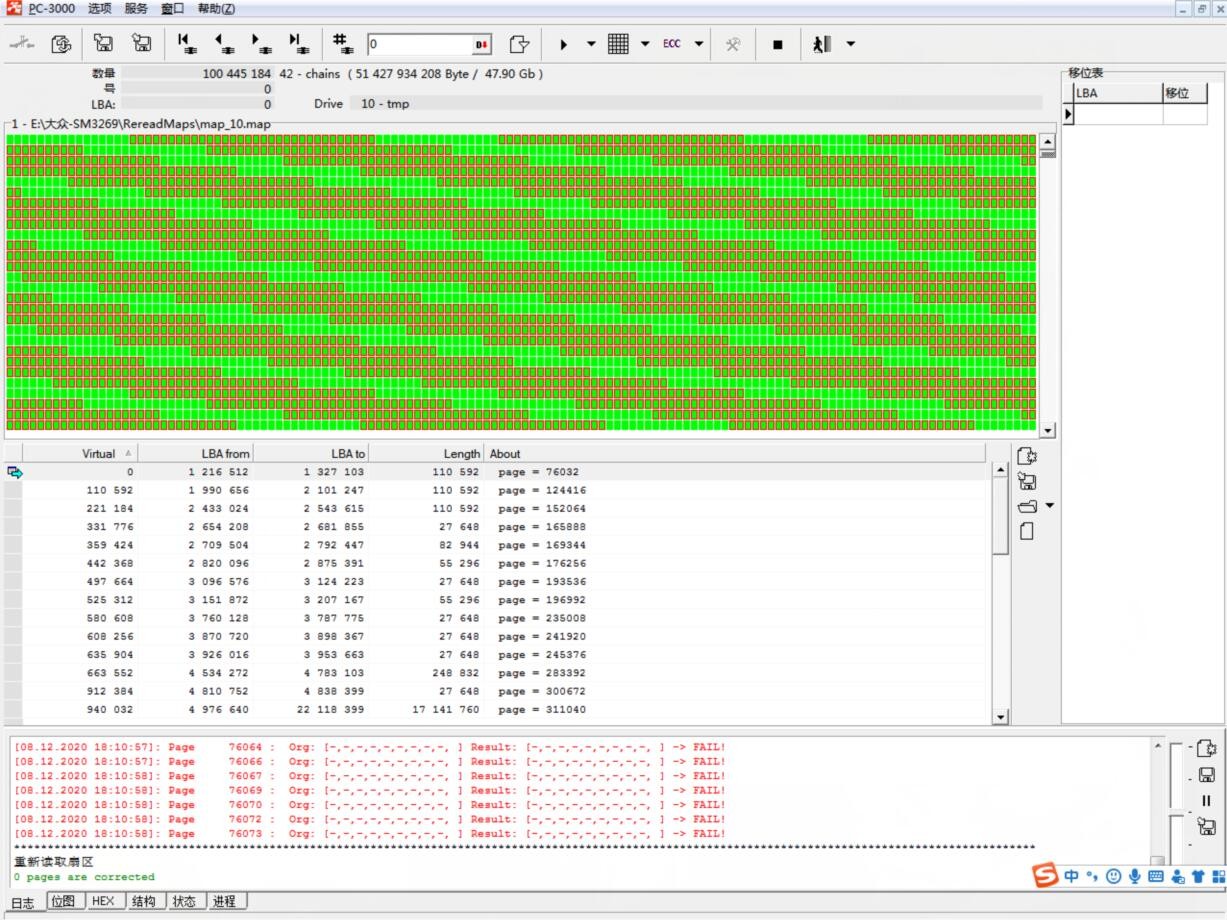Click the Sogou microphone voice input icon
The image size is (1227, 920).
[1135, 876]
